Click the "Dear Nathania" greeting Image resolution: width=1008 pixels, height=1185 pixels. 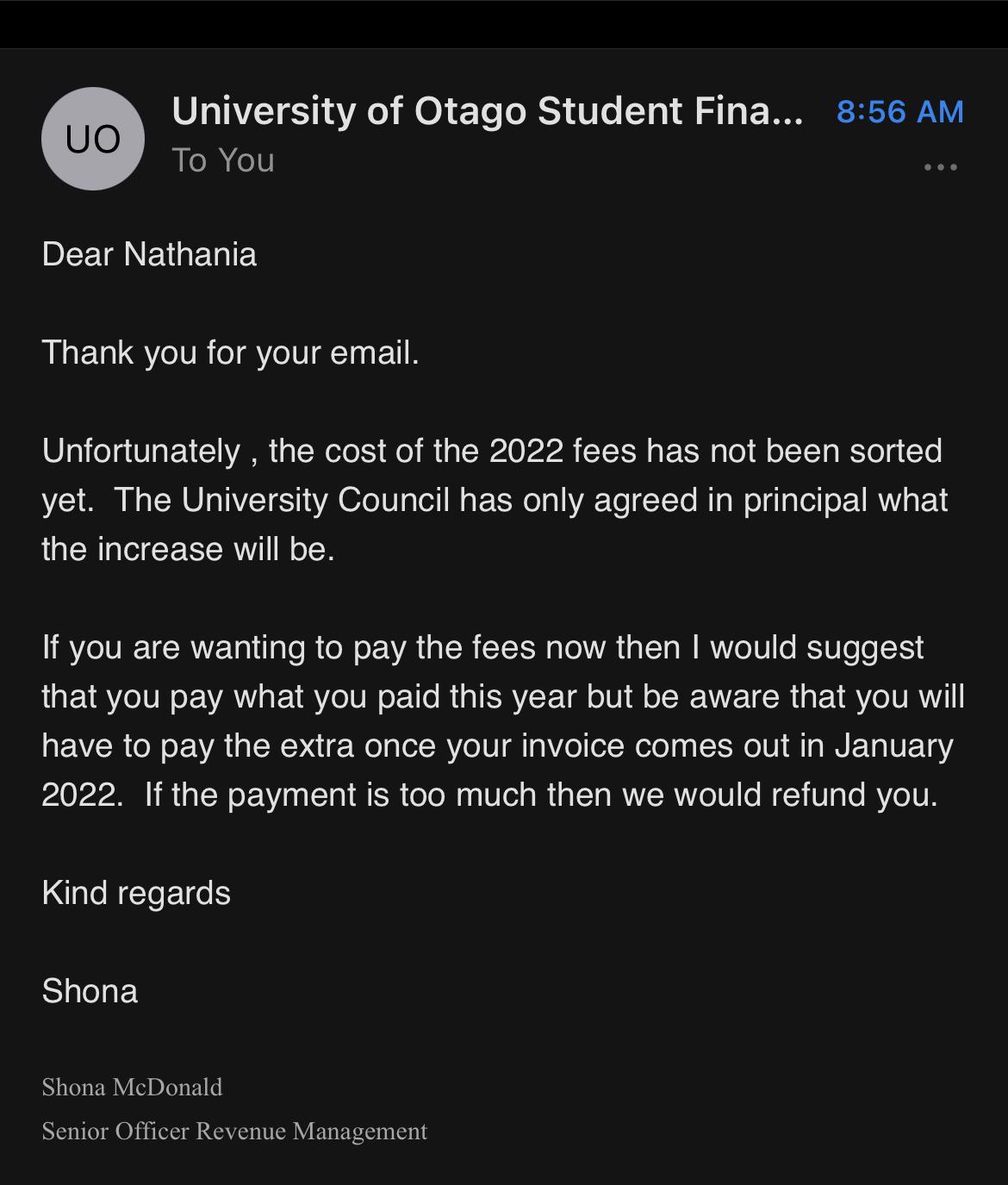point(149,255)
